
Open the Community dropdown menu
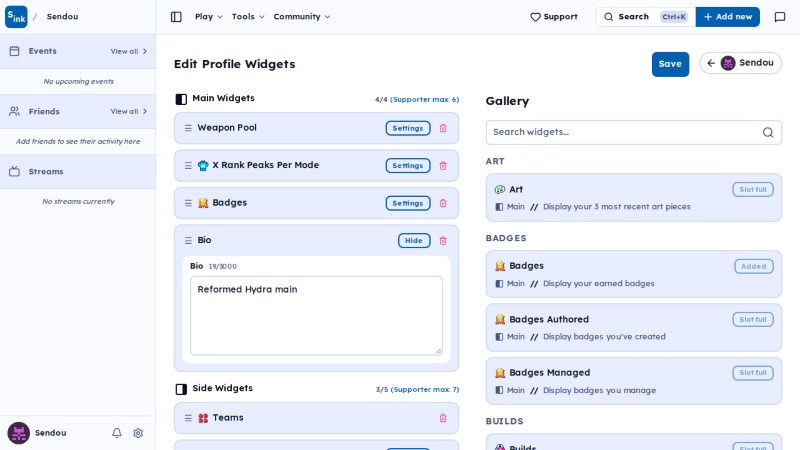302,17
